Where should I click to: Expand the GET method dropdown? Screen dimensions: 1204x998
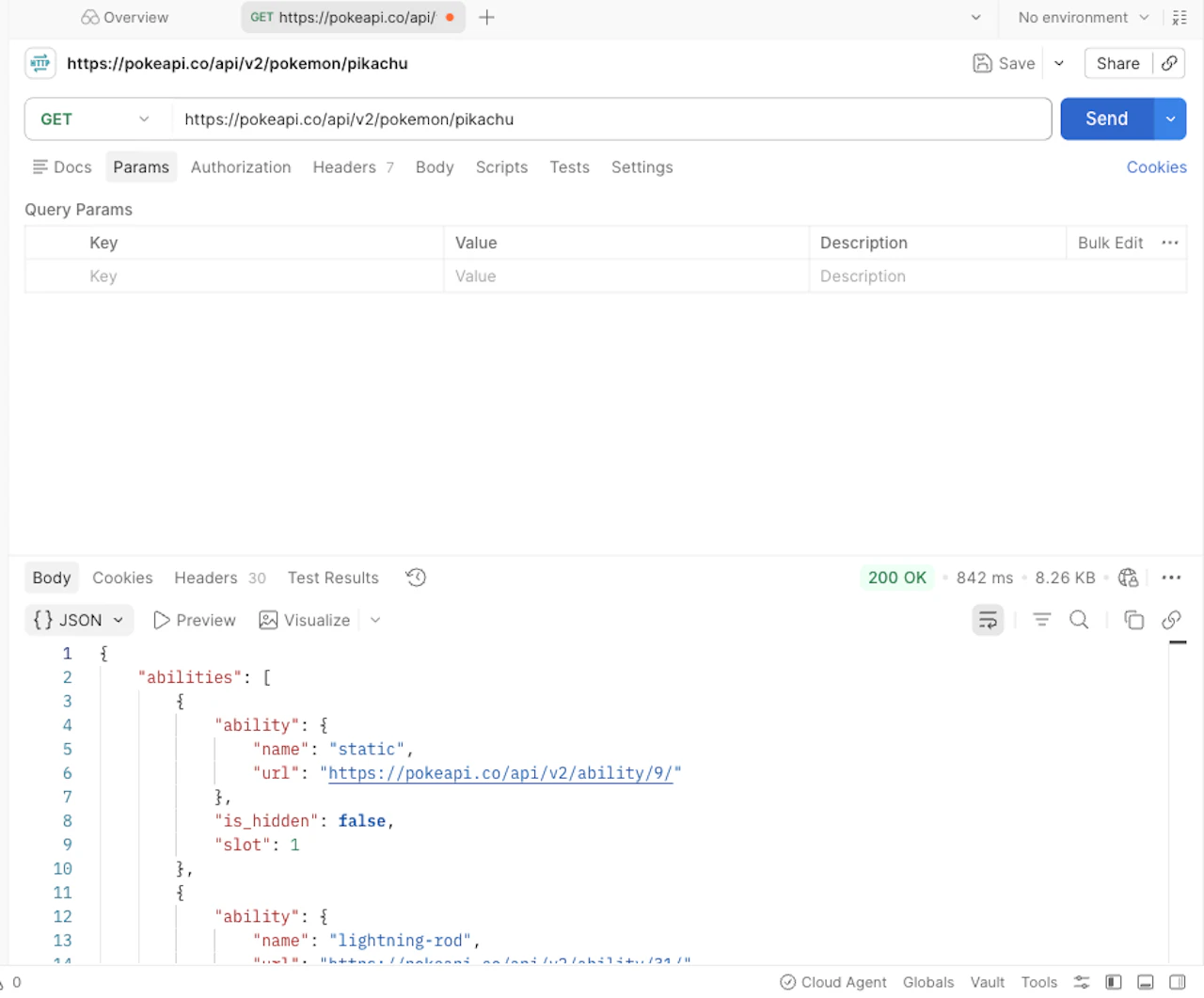click(x=95, y=119)
